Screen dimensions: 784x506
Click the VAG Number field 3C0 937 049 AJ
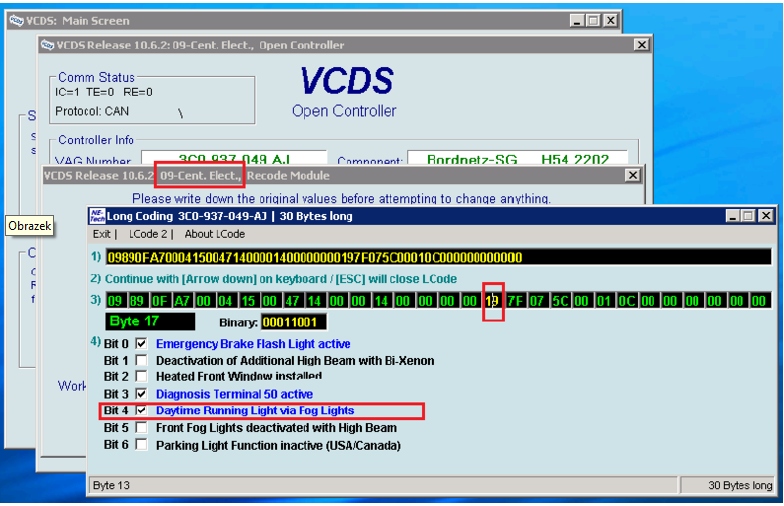coord(234,158)
